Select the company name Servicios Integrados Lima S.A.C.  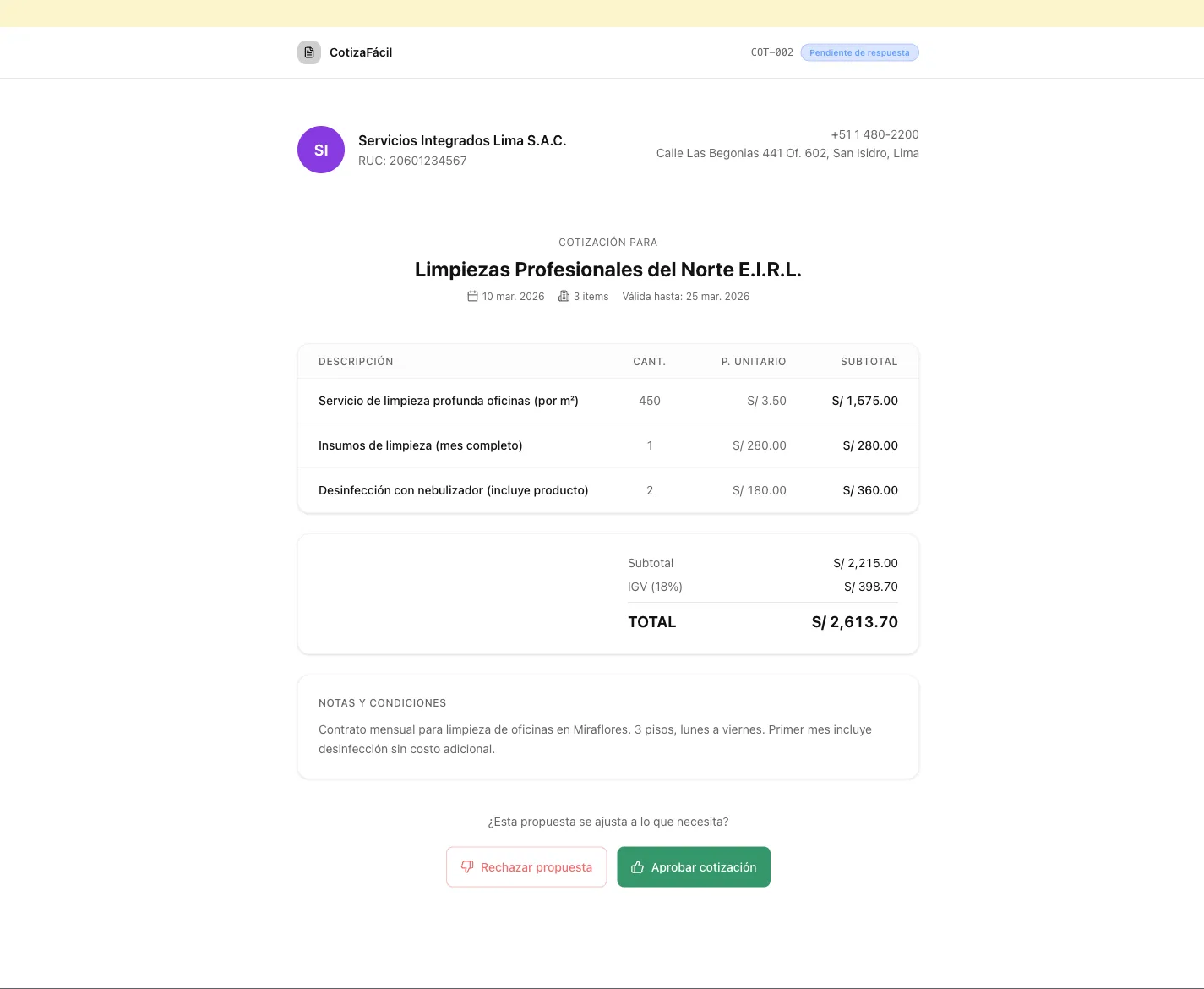point(462,139)
